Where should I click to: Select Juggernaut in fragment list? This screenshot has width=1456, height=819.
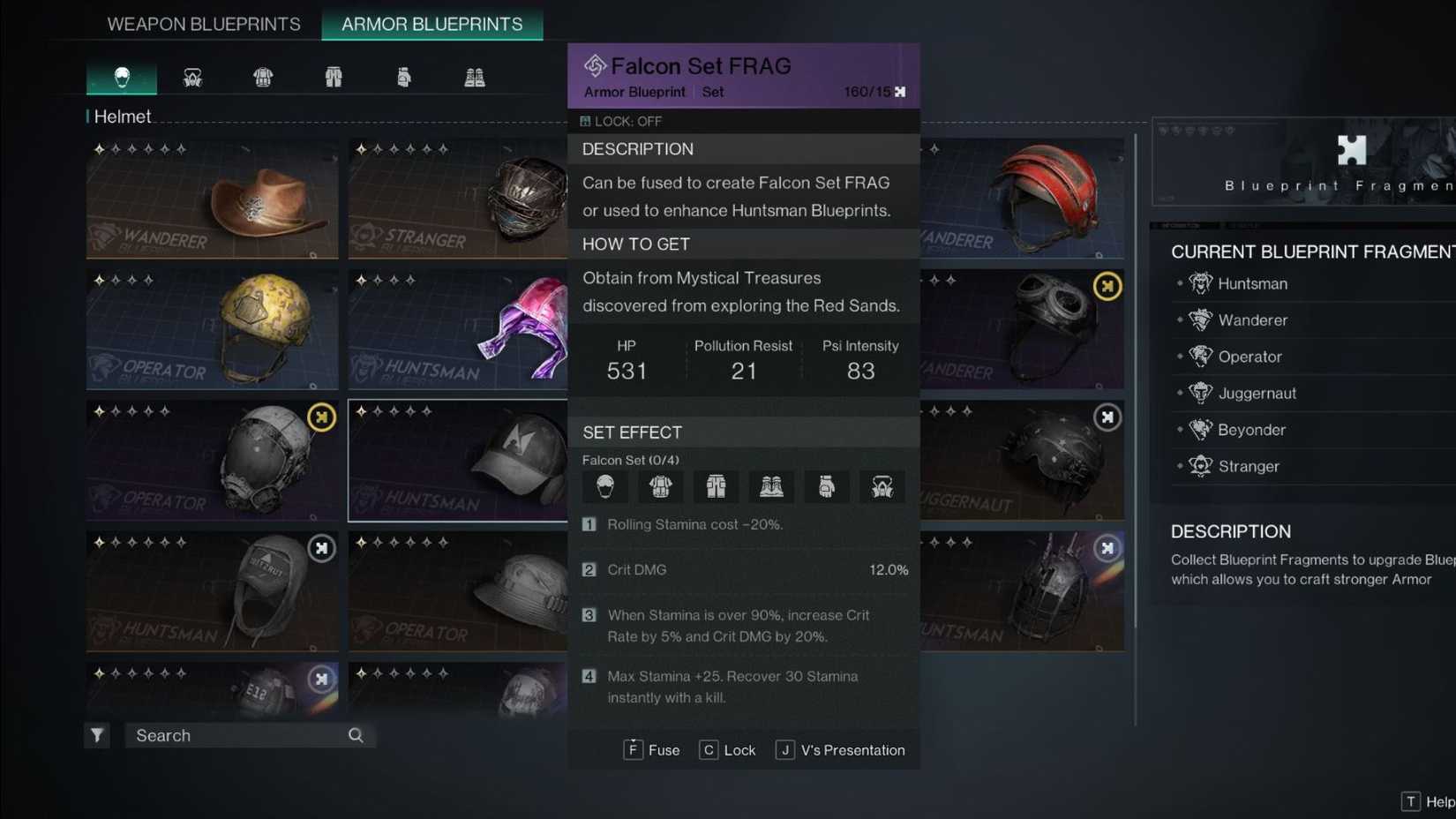click(x=1257, y=394)
